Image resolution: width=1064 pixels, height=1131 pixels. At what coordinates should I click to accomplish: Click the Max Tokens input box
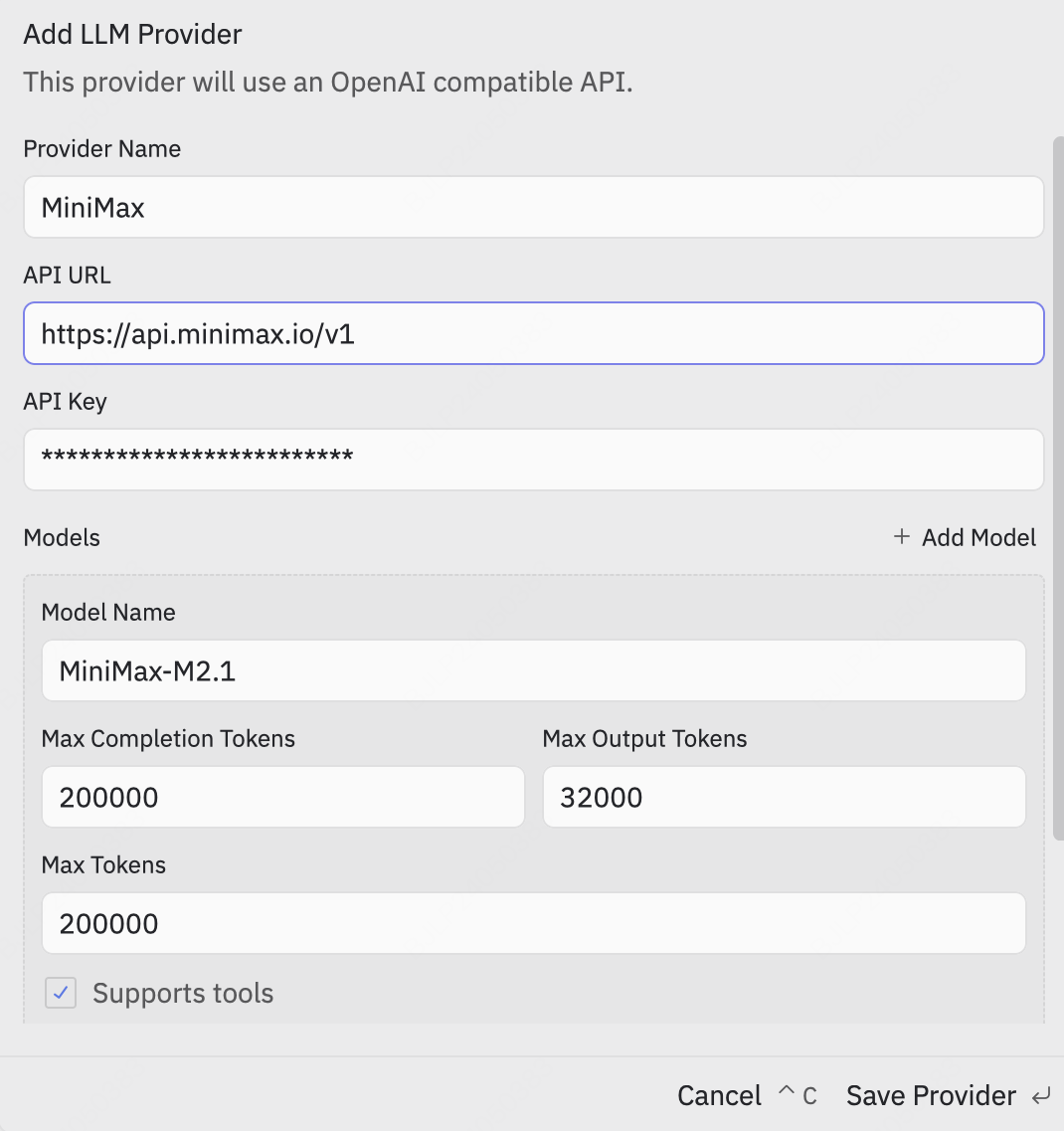(533, 923)
